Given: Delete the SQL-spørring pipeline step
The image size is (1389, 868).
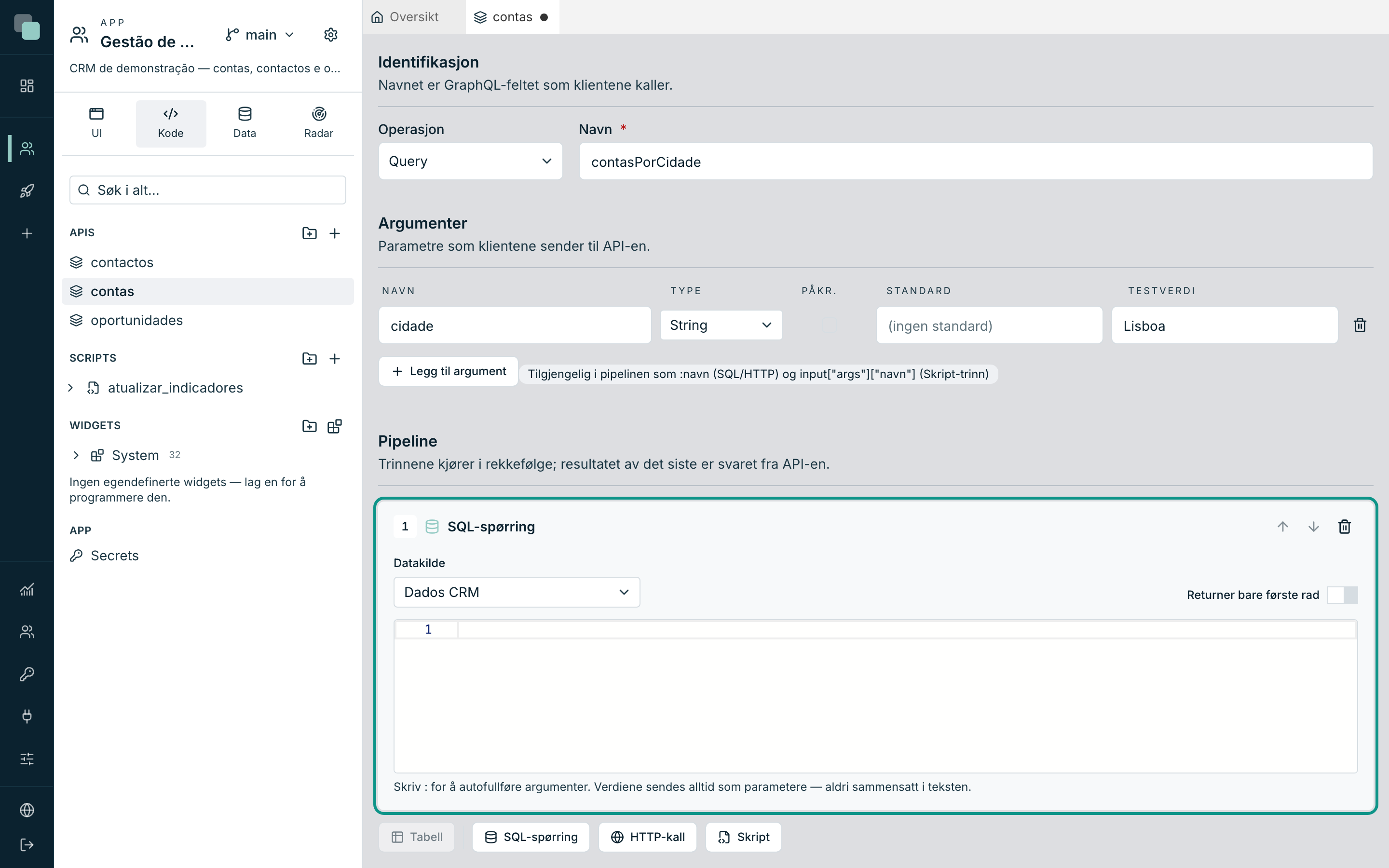Looking at the screenshot, I should pos(1345,527).
